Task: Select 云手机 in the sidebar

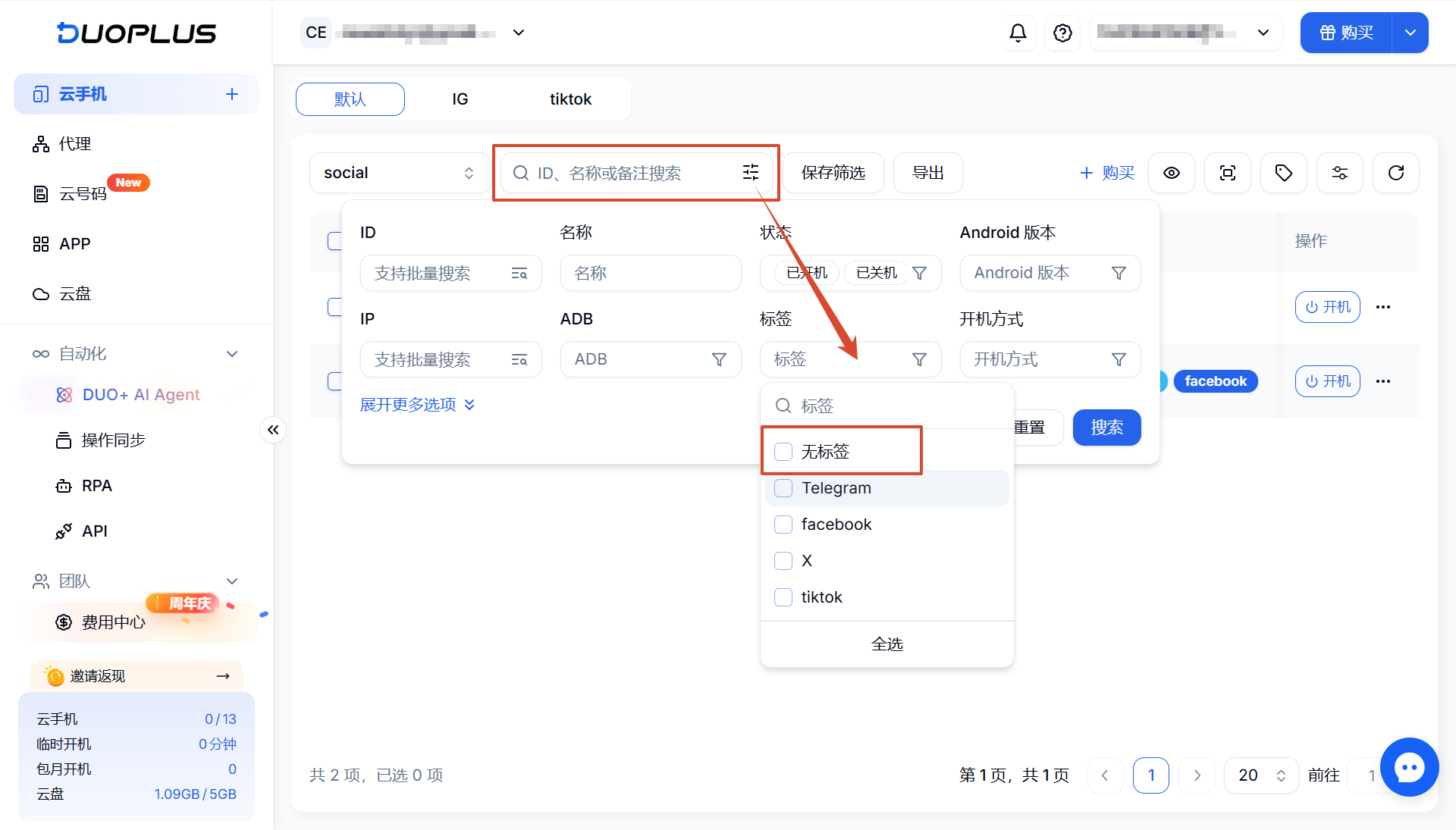Action: [136, 94]
